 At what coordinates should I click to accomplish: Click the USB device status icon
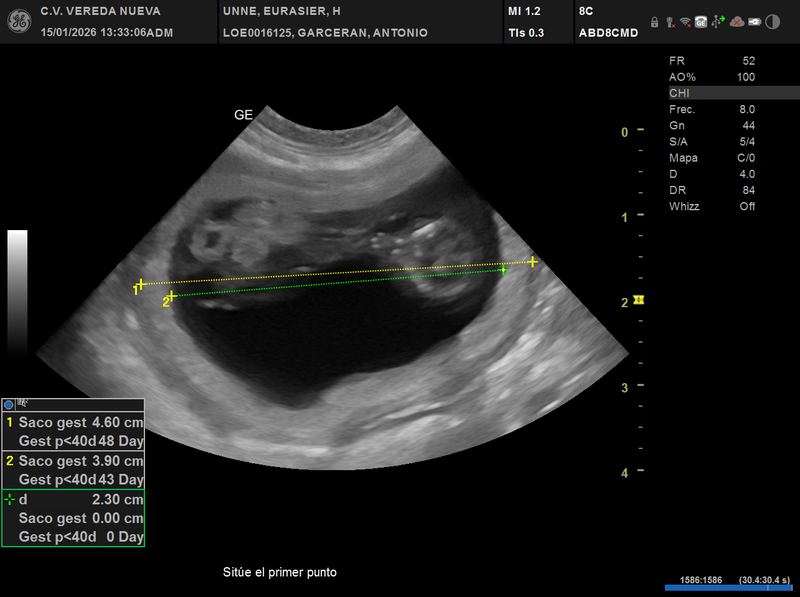(x=718, y=21)
